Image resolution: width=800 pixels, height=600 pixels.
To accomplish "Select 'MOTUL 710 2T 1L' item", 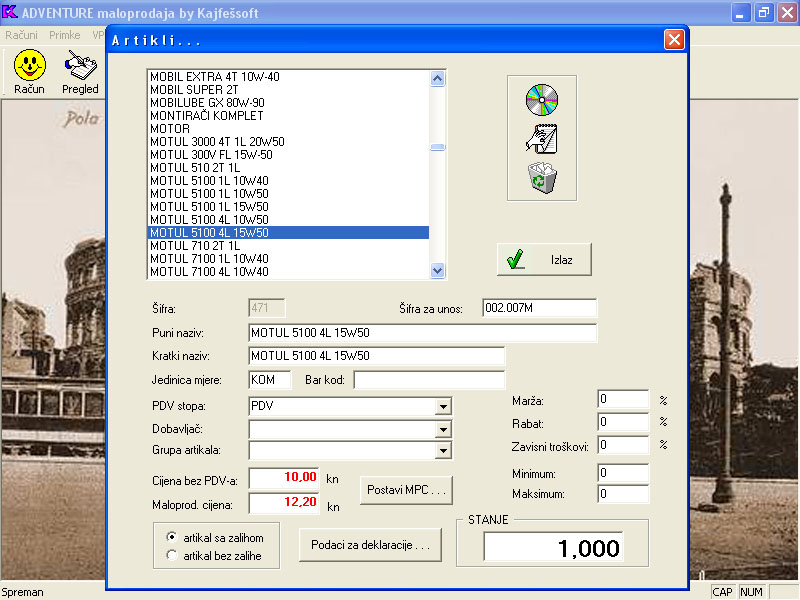I will [288, 246].
